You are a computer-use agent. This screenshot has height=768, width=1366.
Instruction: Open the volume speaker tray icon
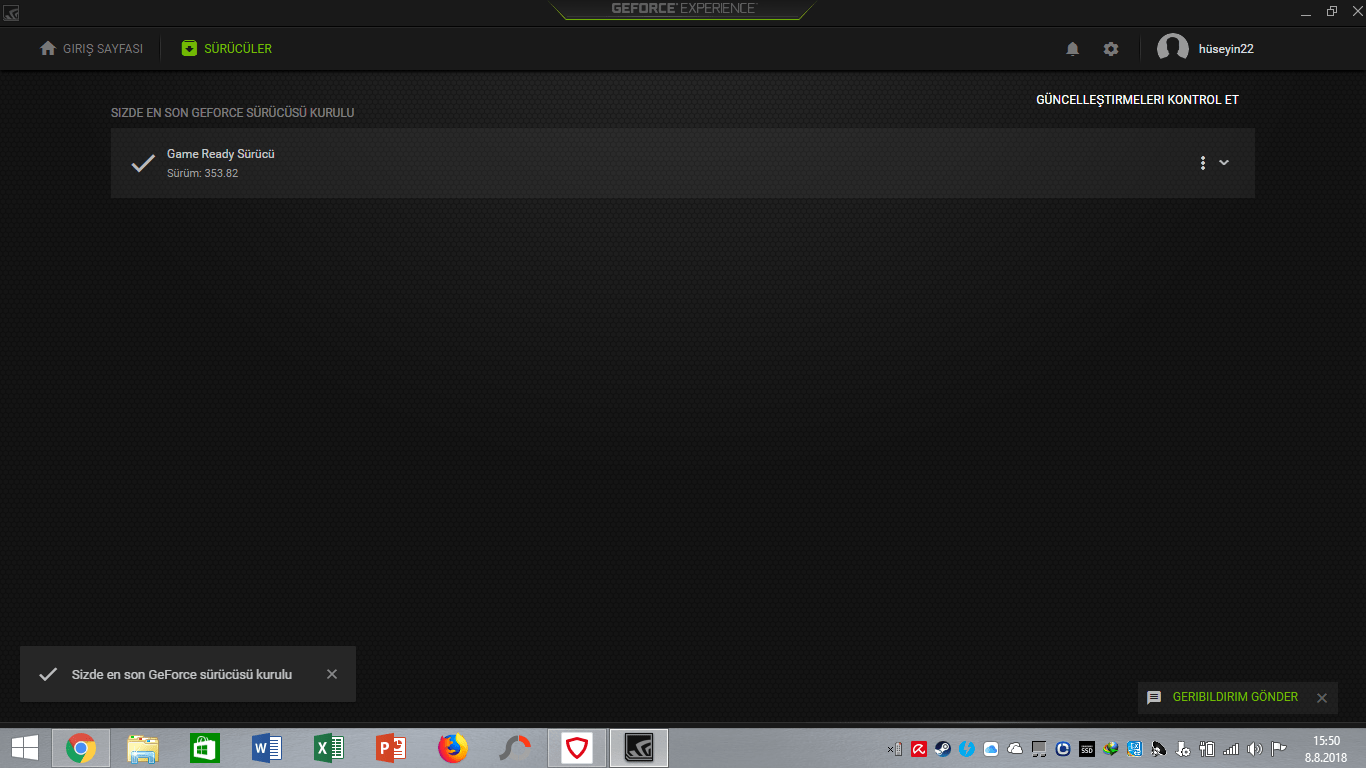(1255, 748)
